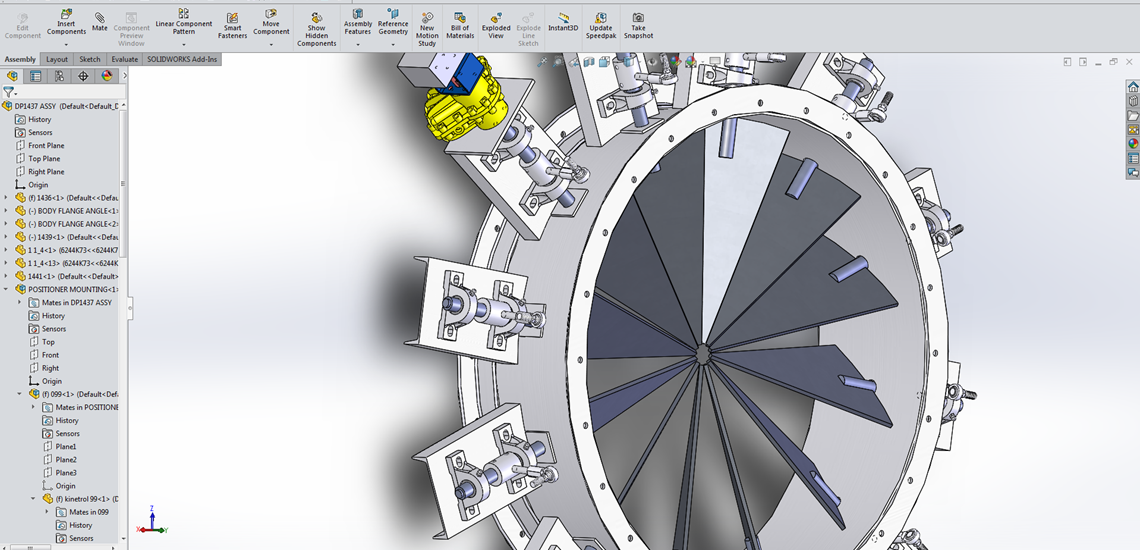The image size is (1140, 550).
Task: Click left panel collapse handle
Action: pos(130,308)
